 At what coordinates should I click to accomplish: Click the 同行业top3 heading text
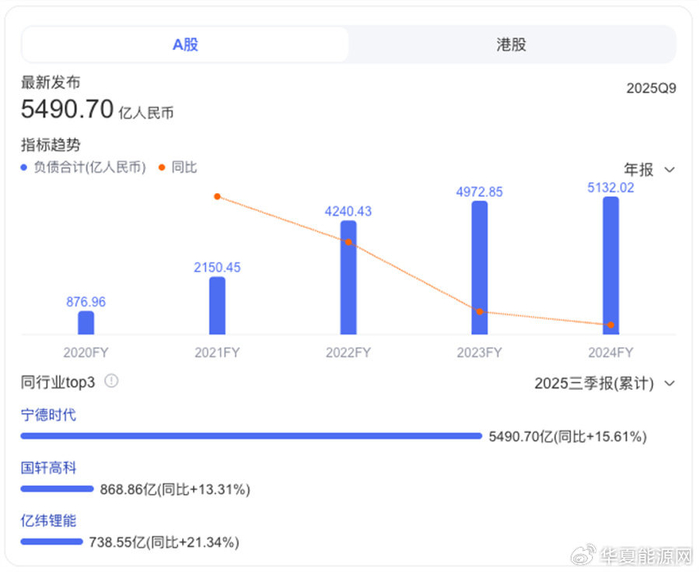(x=58, y=382)
